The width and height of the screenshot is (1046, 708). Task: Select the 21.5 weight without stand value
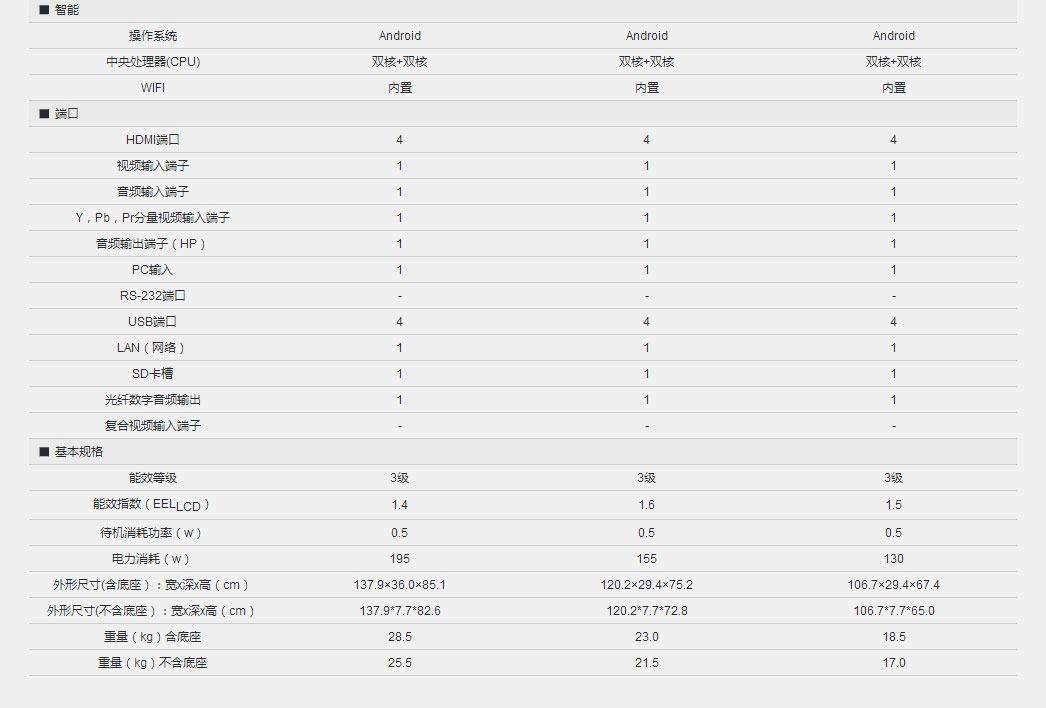click(x=646, y=663)
